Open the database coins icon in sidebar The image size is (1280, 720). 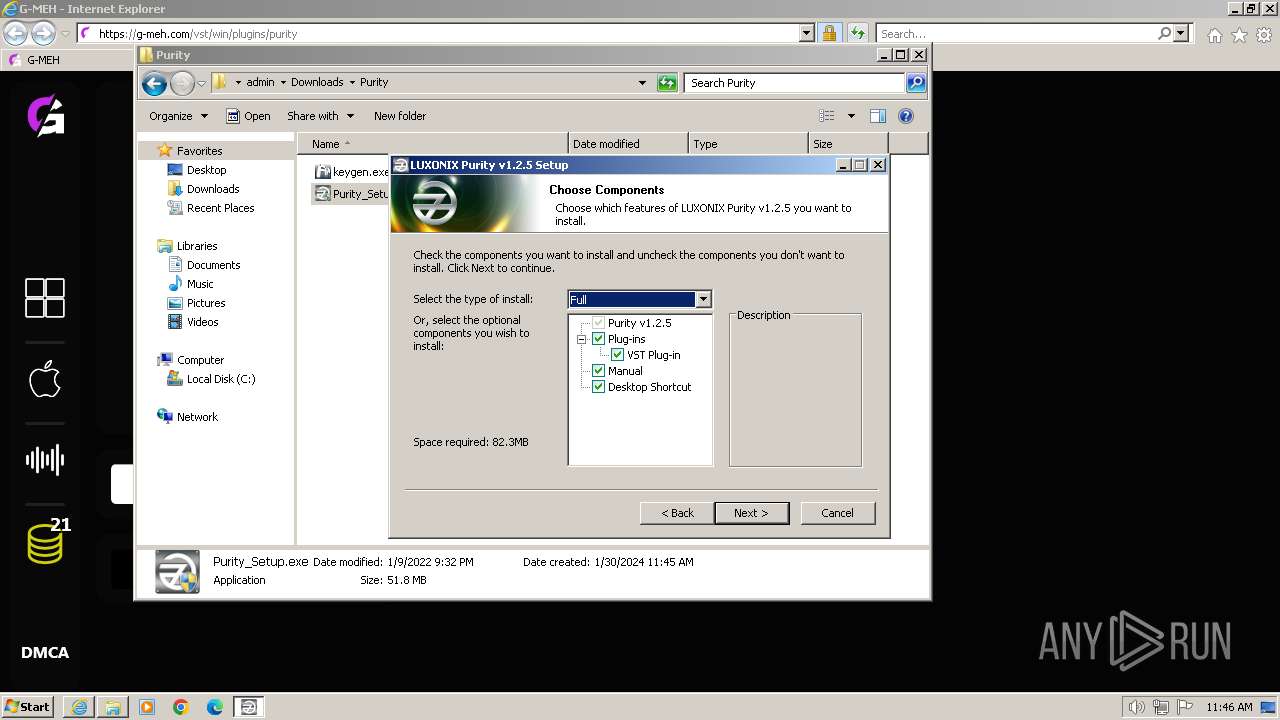pyautogui.click(x=45, y=543)
